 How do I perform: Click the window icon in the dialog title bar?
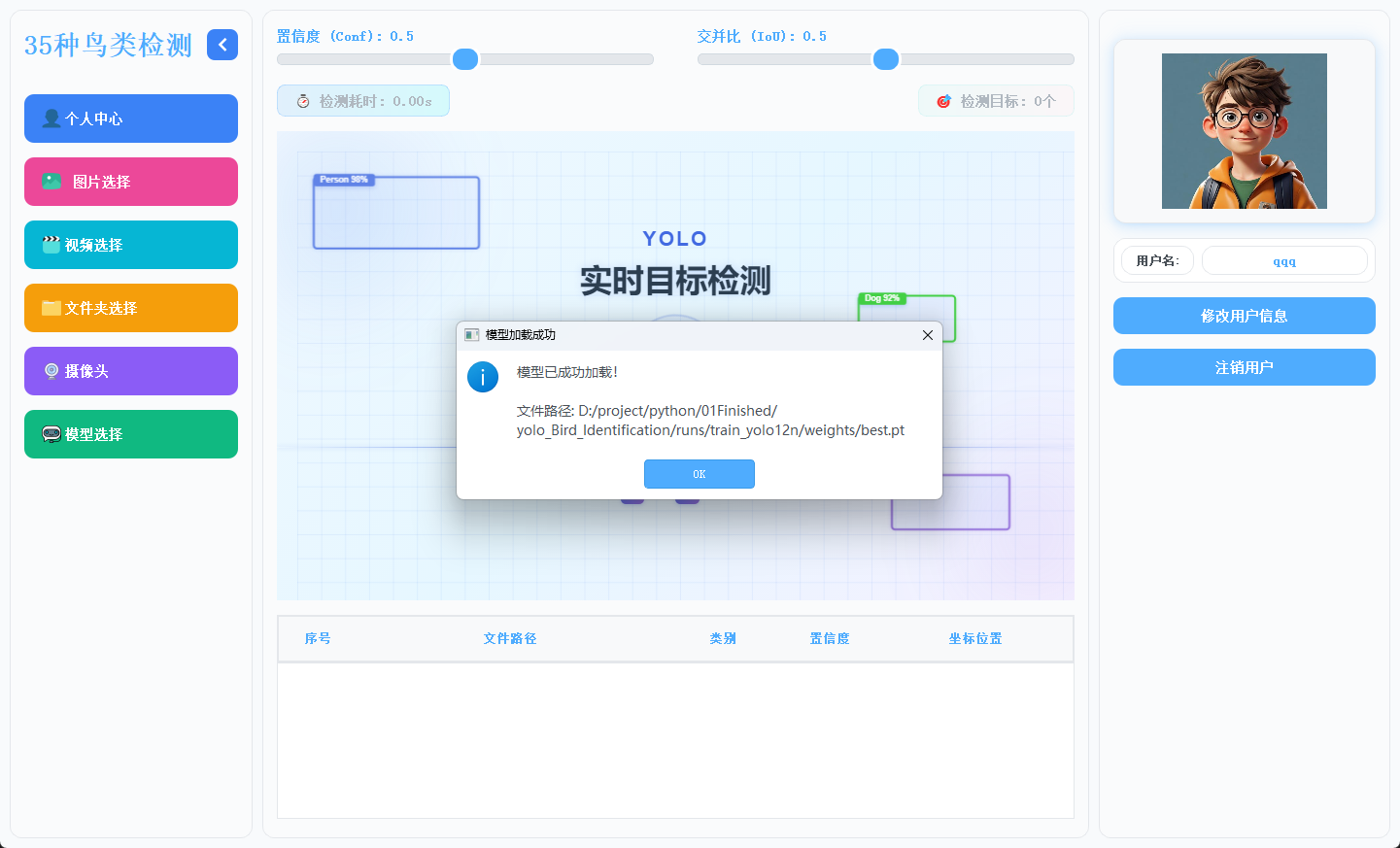(471, 335)
